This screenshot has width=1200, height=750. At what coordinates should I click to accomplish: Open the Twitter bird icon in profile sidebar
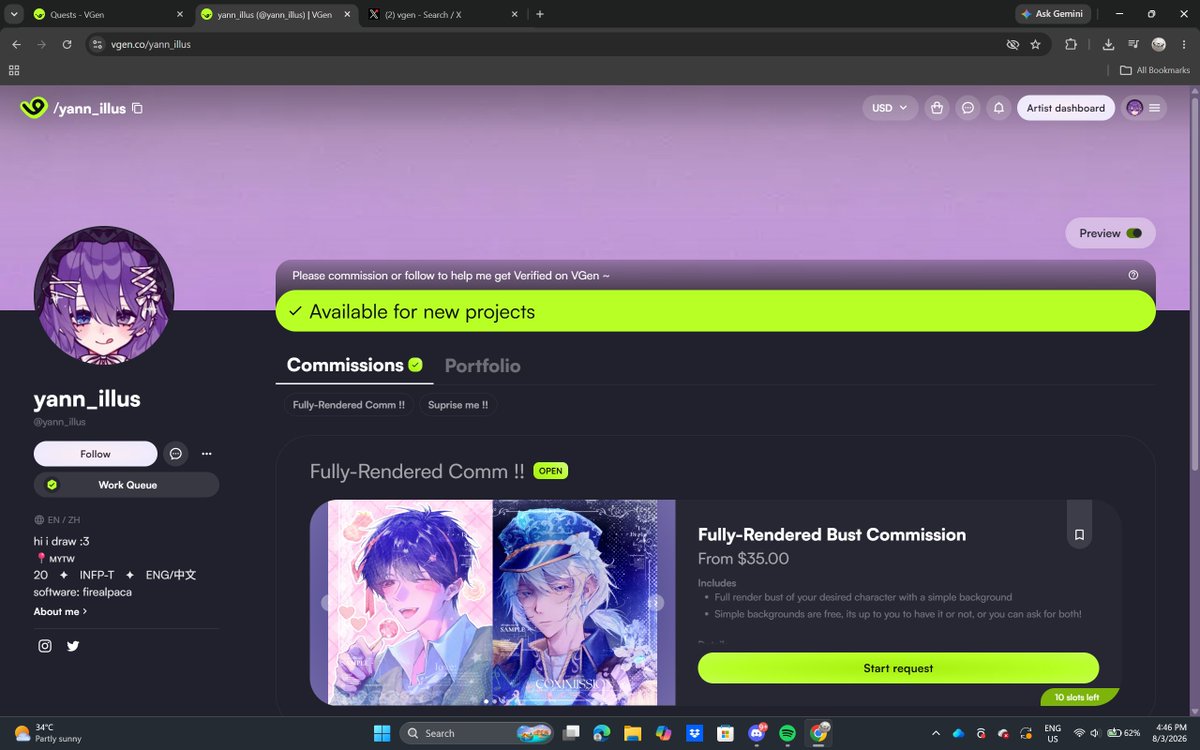(73, 646)
